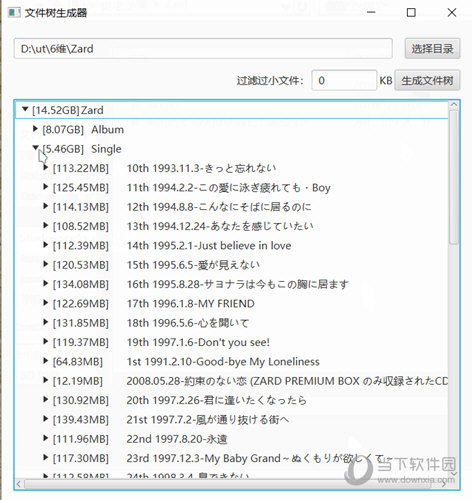
Task: Select the Album row text
Action: tap(107, 129)
